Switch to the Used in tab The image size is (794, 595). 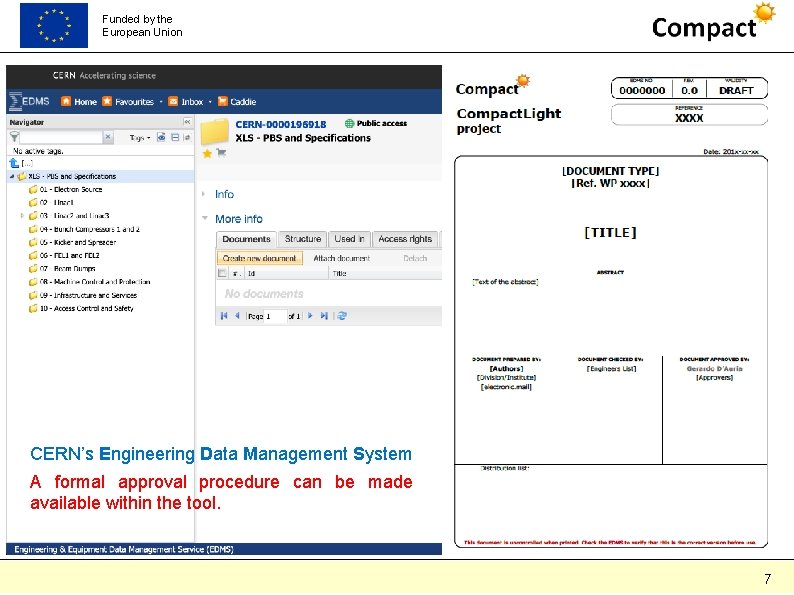pyautogui.click(x=349, y=239)
